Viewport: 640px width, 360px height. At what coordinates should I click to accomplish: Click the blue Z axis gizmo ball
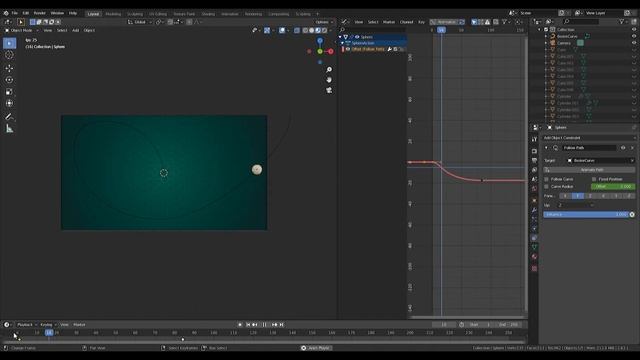320,41
